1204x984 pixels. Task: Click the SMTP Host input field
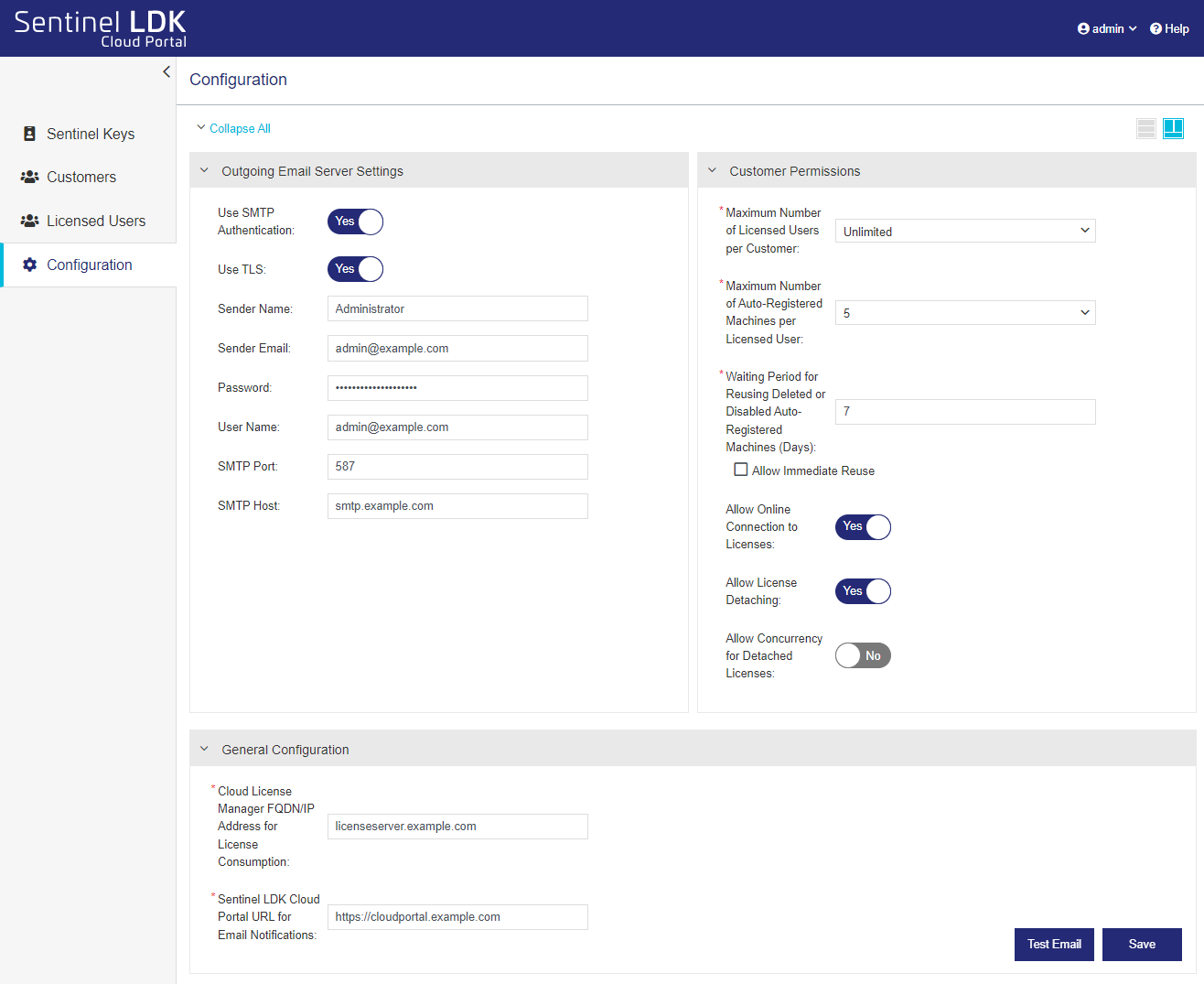pos(457,506)
